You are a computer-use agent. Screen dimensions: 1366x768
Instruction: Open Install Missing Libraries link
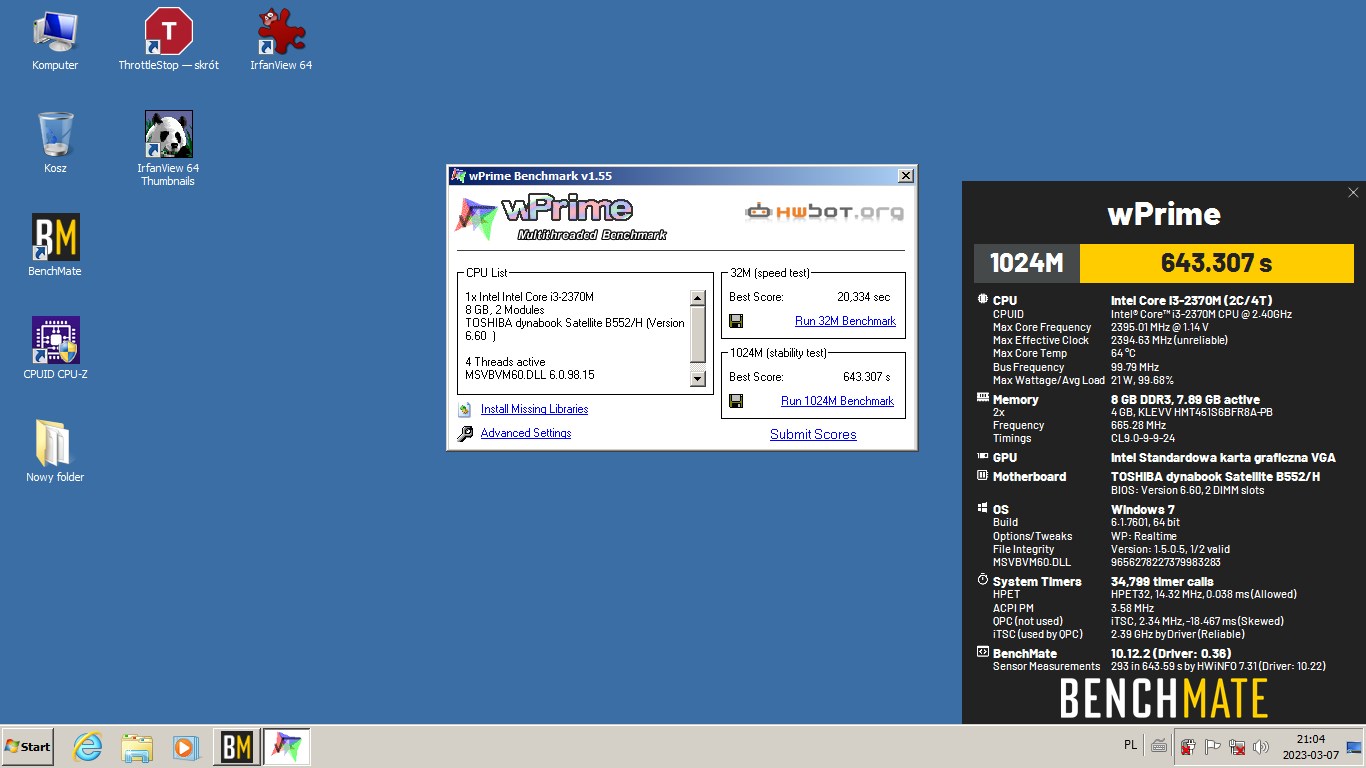click(x=534, y=409)
